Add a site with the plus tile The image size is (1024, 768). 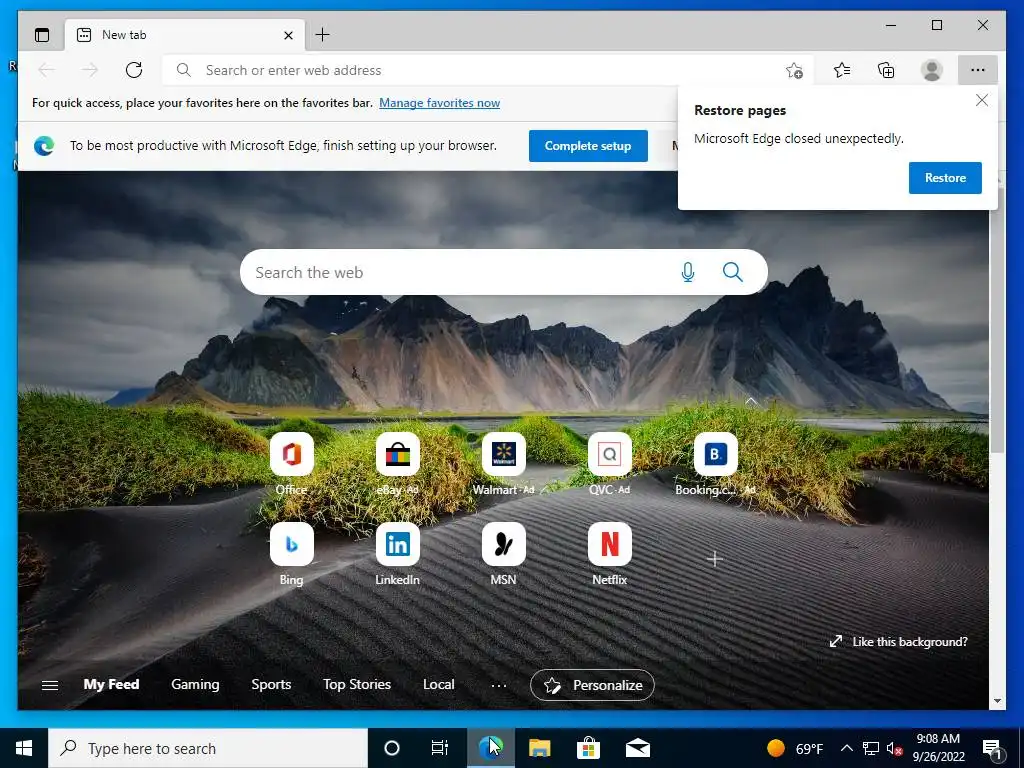point(714,559)
